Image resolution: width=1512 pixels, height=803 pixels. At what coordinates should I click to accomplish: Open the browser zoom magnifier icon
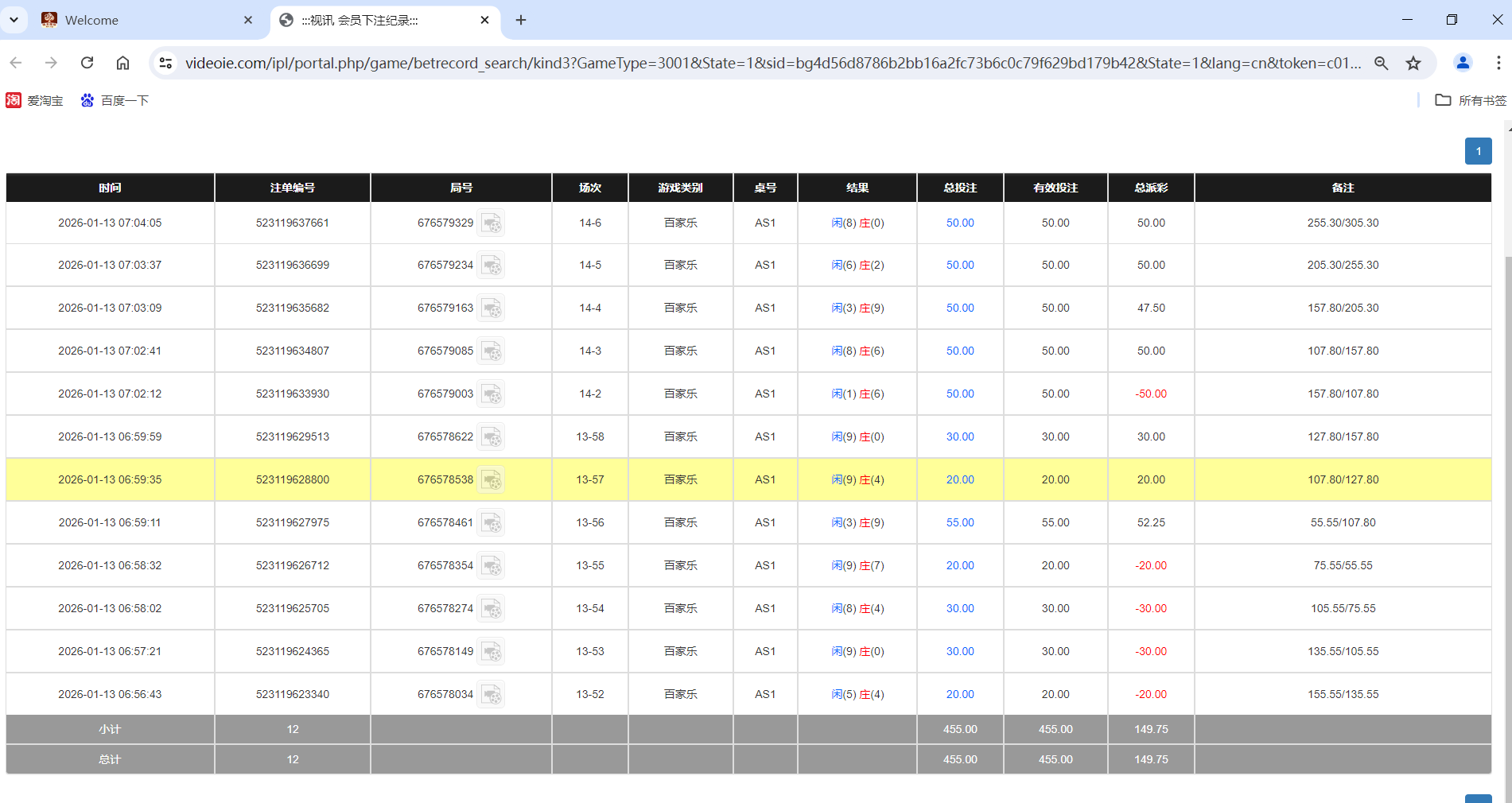[x=1382, y=63]
